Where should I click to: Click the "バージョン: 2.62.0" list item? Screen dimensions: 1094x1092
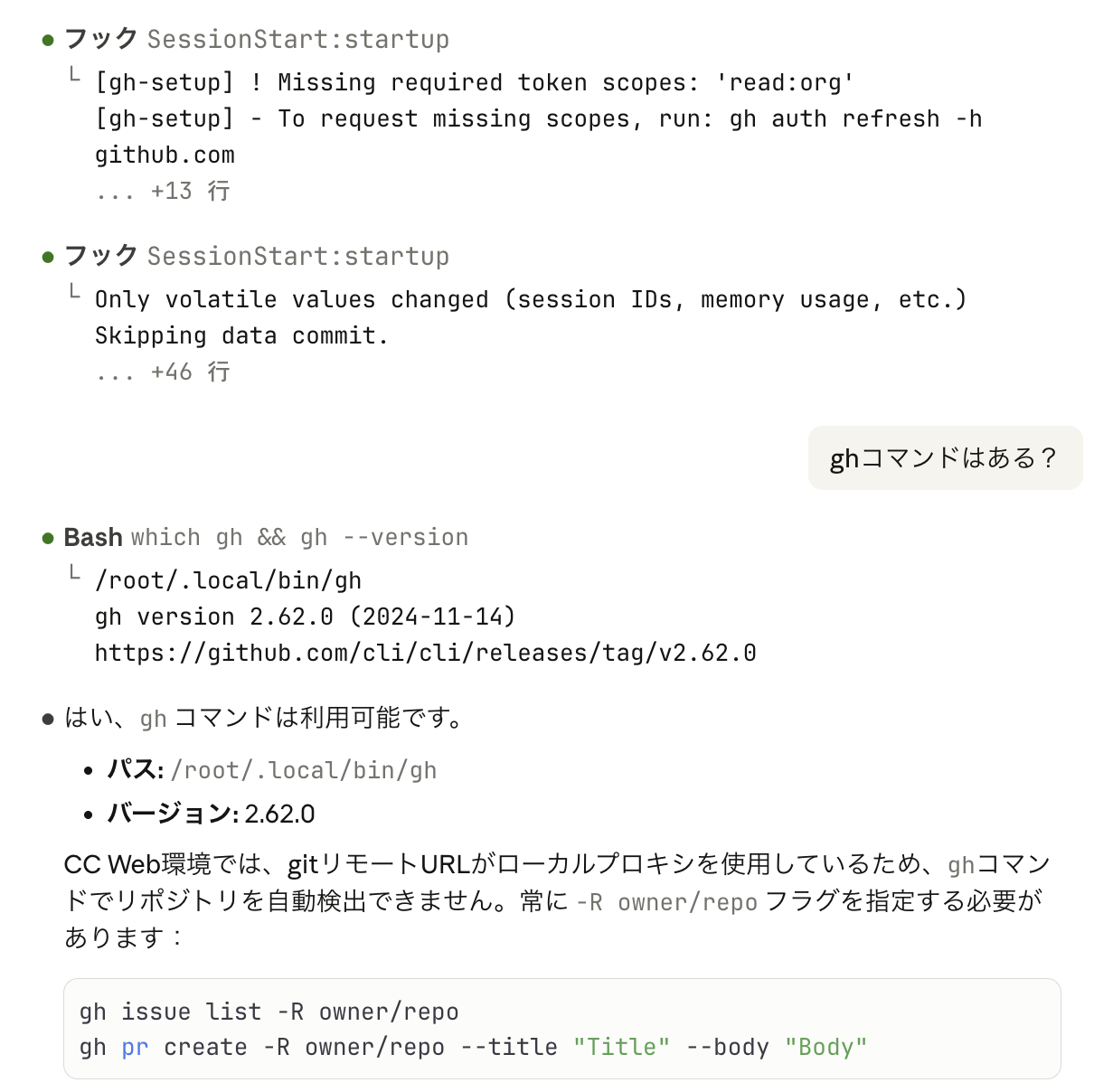[x=211, y=814]
